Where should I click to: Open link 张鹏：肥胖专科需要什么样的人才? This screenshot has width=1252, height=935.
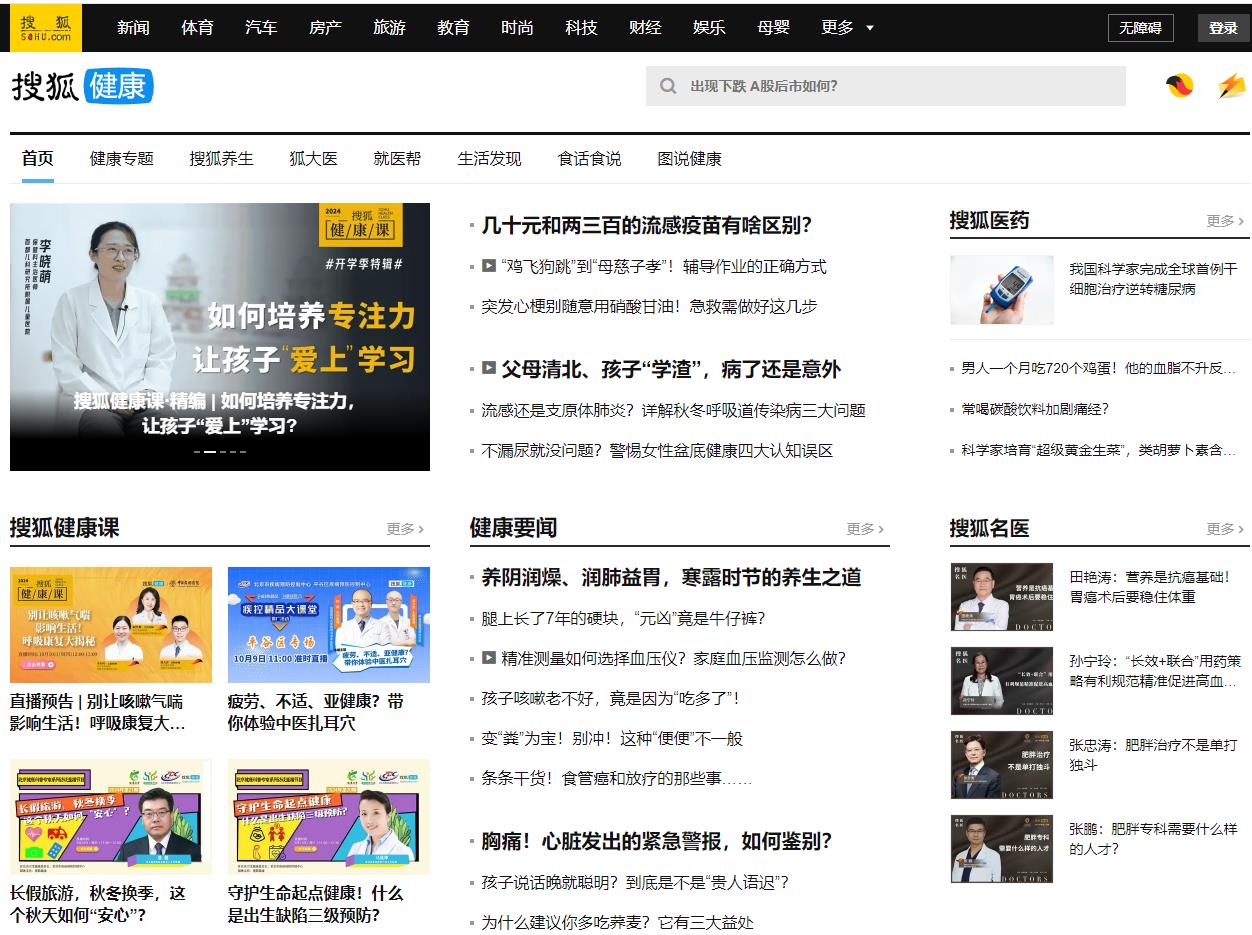(1153, 839)
